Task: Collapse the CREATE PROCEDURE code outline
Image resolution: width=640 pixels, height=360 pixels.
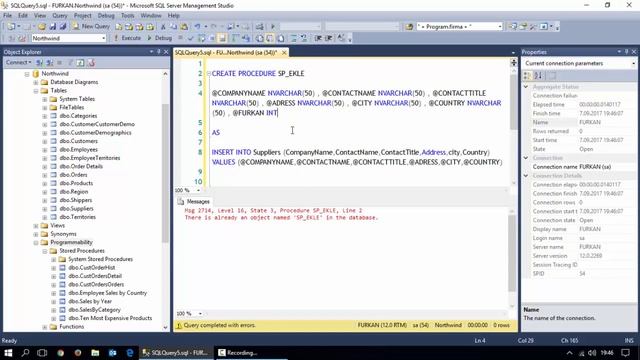Action: (x=209, y=73)
